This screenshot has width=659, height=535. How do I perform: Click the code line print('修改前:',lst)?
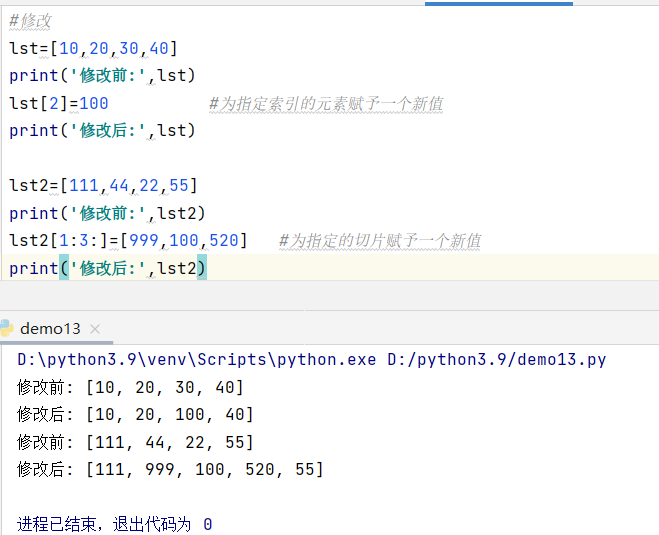[103, 76]
